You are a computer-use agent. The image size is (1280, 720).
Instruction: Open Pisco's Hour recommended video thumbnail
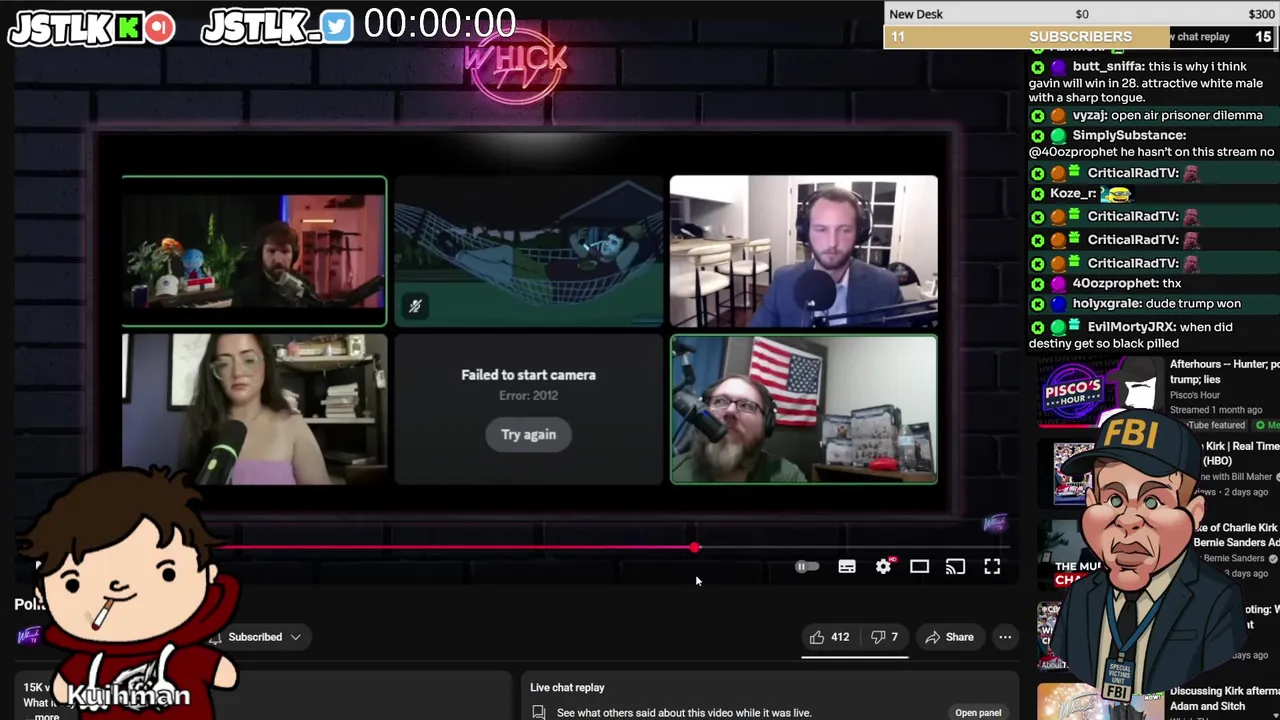[x=1098, y=392]
